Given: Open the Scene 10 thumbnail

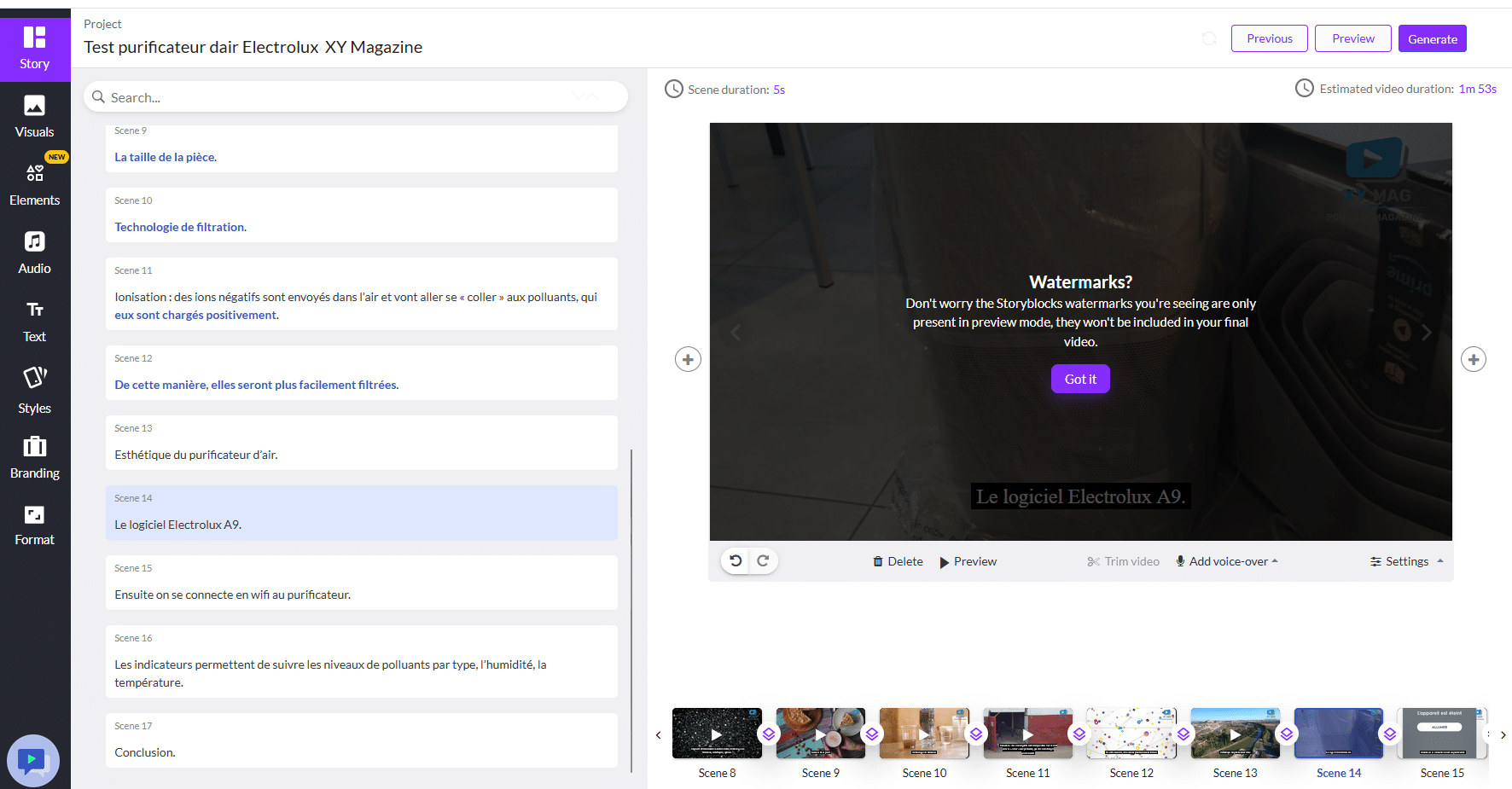Looking at the screenshot, I should (924, 734).
